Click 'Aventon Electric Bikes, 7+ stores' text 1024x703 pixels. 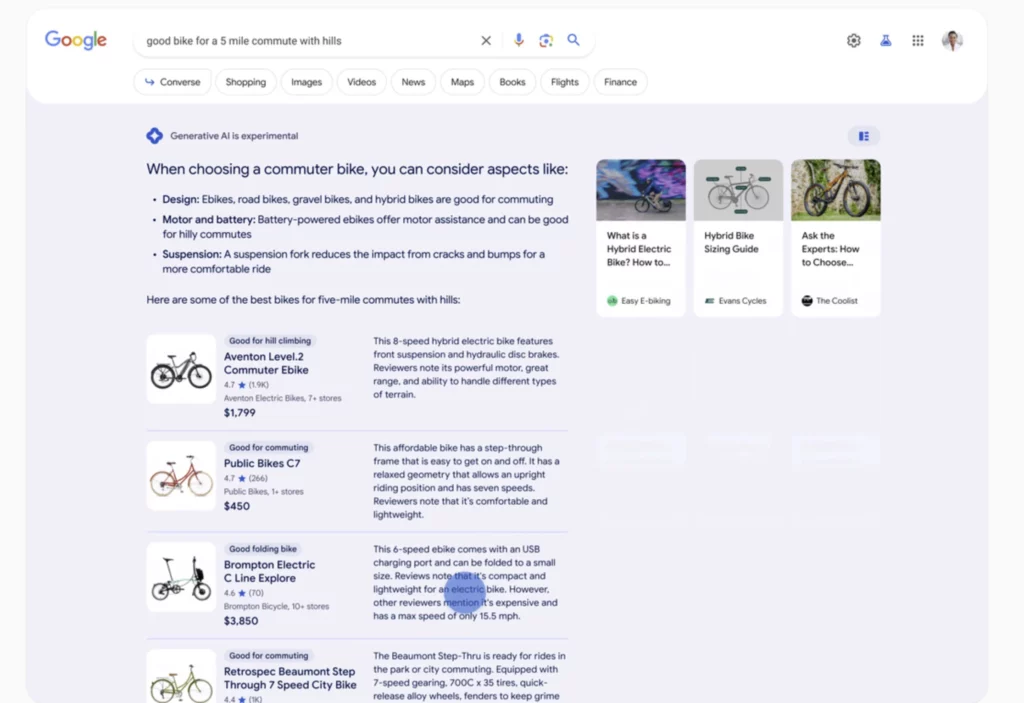click(282, 398)
